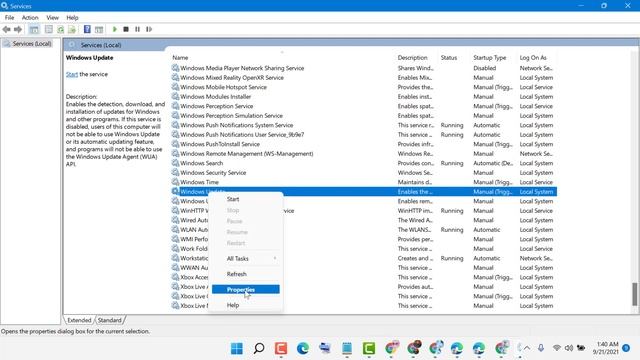This screenshot has height=360, width=640.
Task: Select 'Windows Media Player Network Sharing Service' row
Action: (363, 68)
